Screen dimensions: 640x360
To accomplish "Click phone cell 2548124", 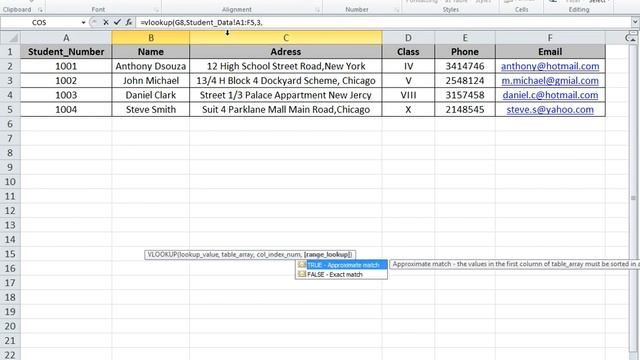I will [x=465, y=80].
